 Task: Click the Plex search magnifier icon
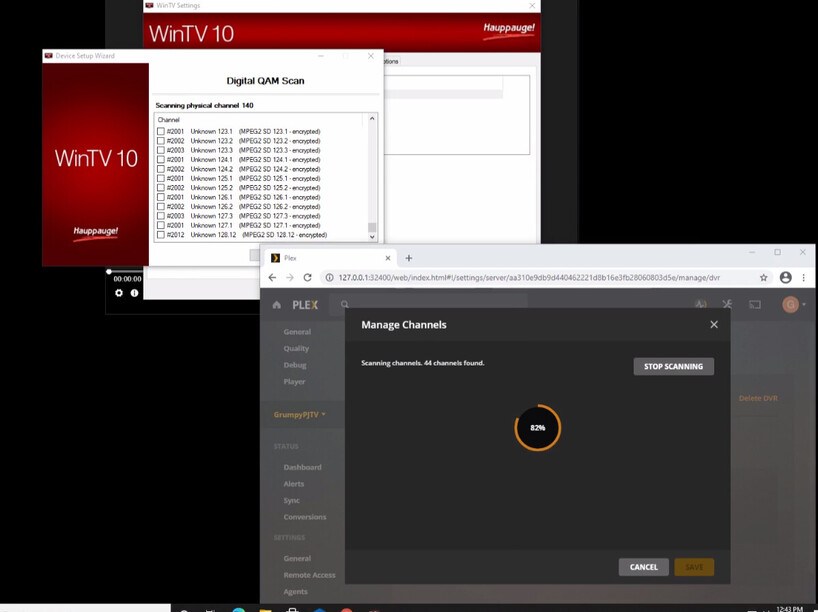(x=344, y=304)
